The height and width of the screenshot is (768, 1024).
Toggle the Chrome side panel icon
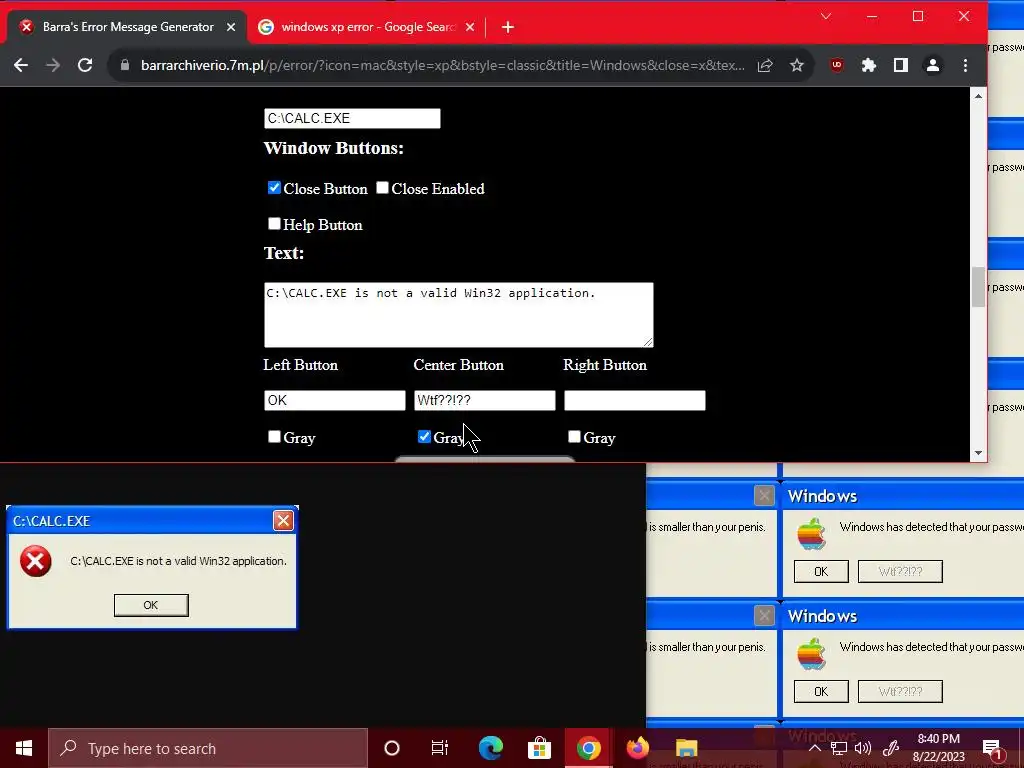[x=901, y=65]
